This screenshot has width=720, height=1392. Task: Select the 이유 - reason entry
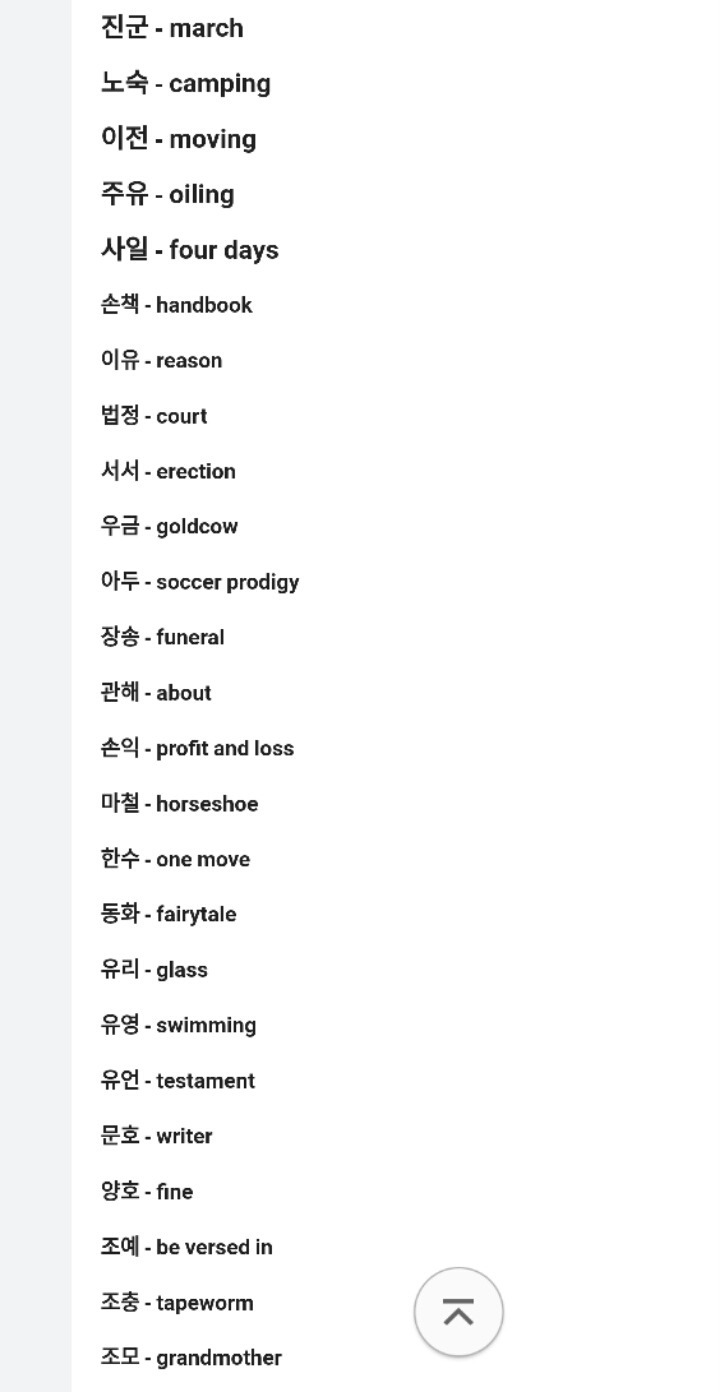[161, 360]
